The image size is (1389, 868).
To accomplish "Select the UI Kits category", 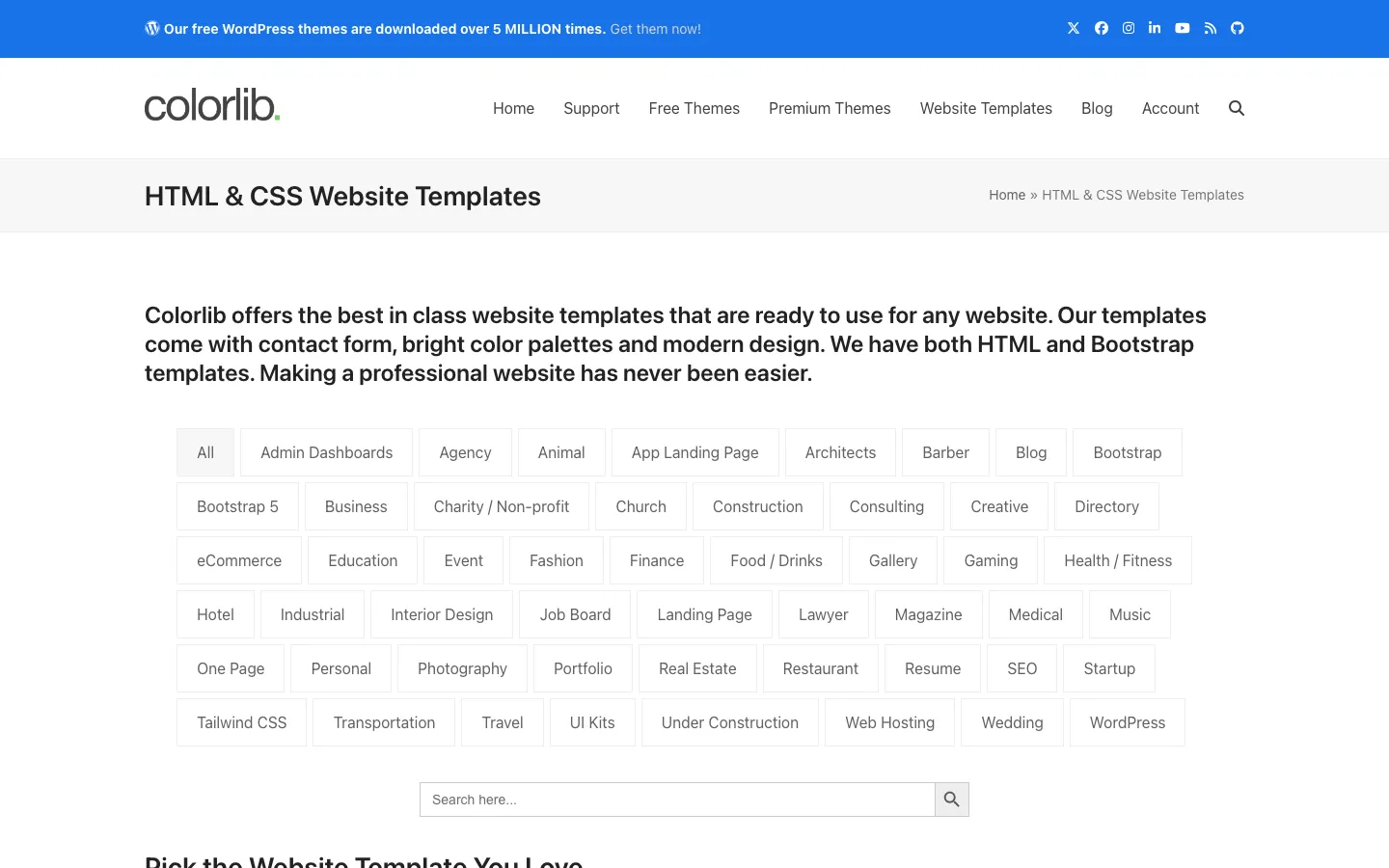I will coord(592,722).
